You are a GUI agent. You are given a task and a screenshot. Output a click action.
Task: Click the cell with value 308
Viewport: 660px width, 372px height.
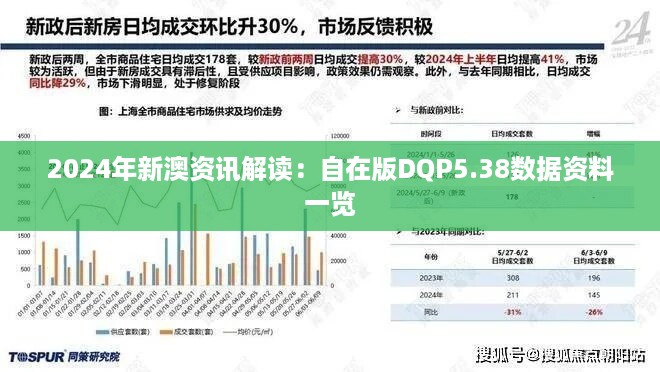[513, 278]
